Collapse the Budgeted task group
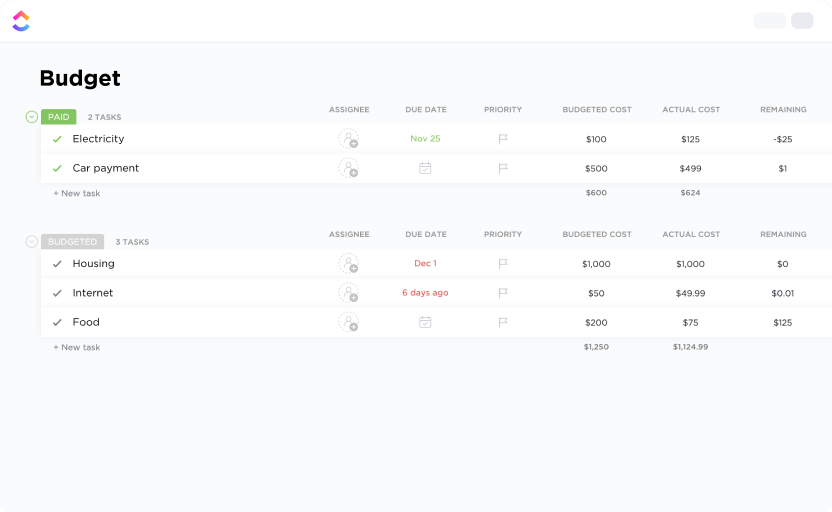The height and width of the screenshot is (512, 832). point(31,242)
